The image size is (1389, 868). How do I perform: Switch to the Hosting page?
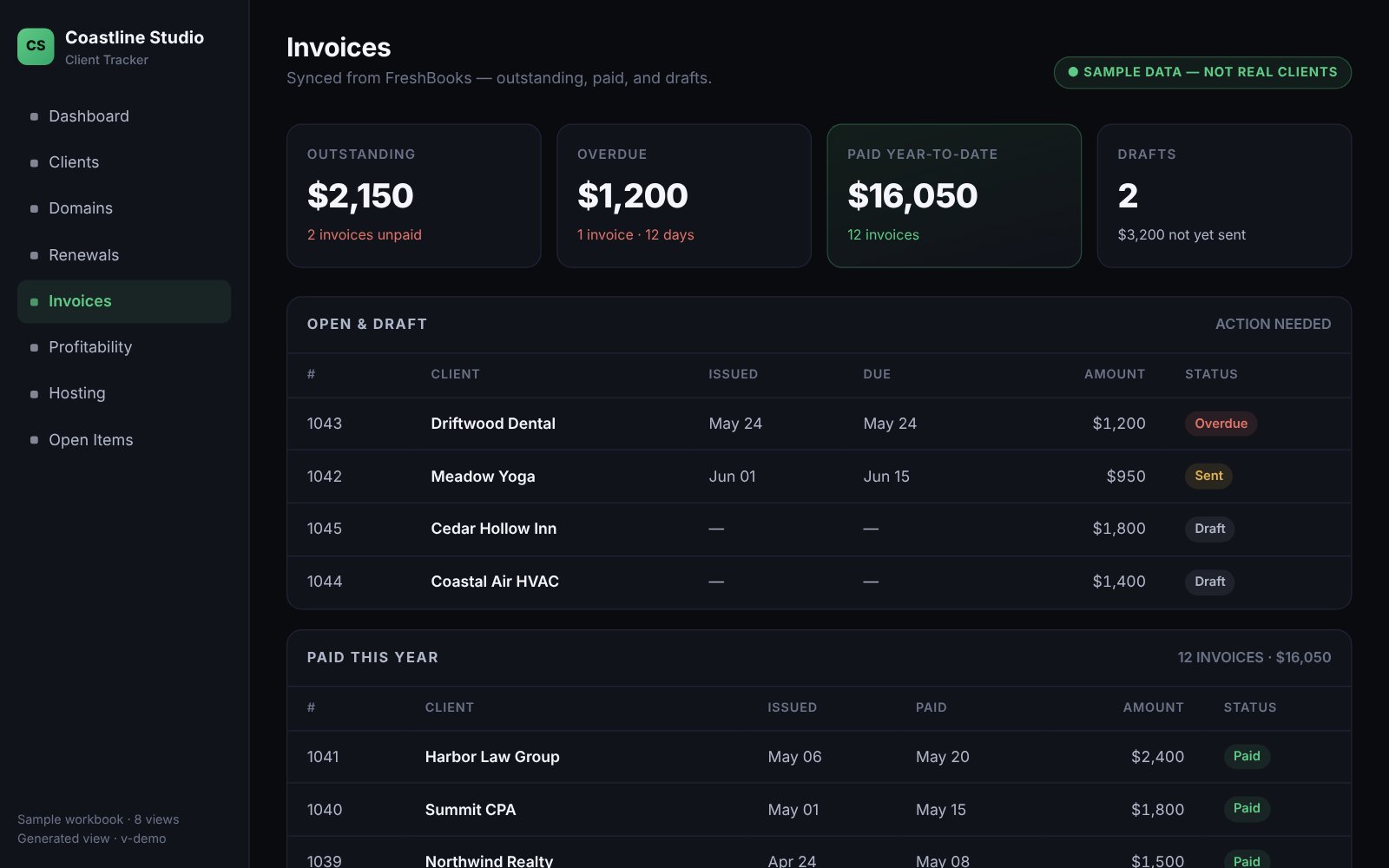click(x=124, y=393)
